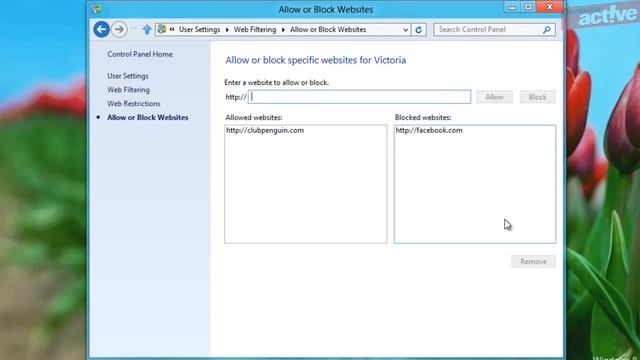Go back with the blue Back arrow

[102, 29]
